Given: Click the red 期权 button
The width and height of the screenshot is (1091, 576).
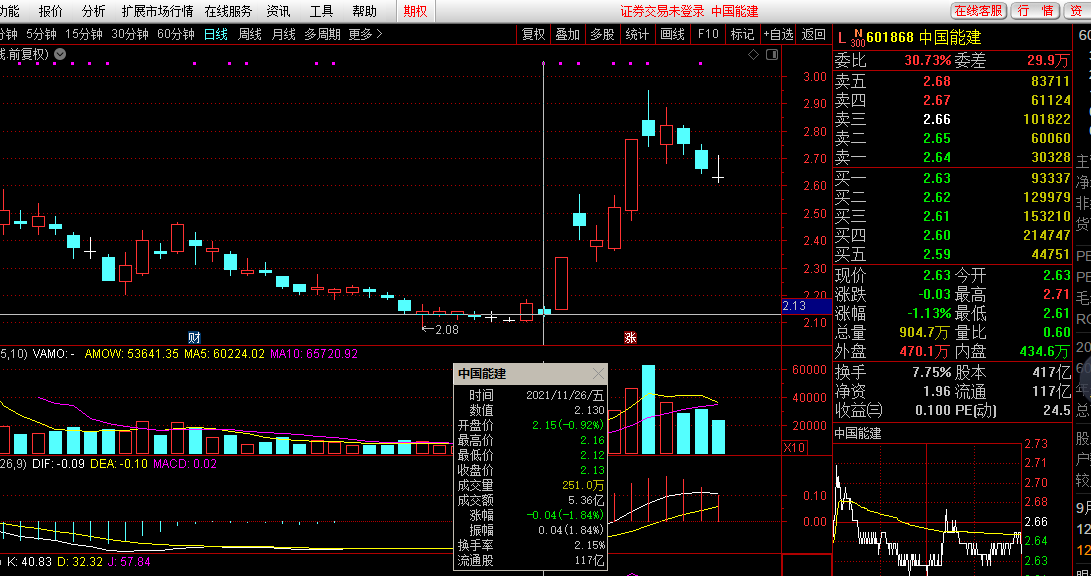Looking at the screenshot, I should click(x=415, y=11).
